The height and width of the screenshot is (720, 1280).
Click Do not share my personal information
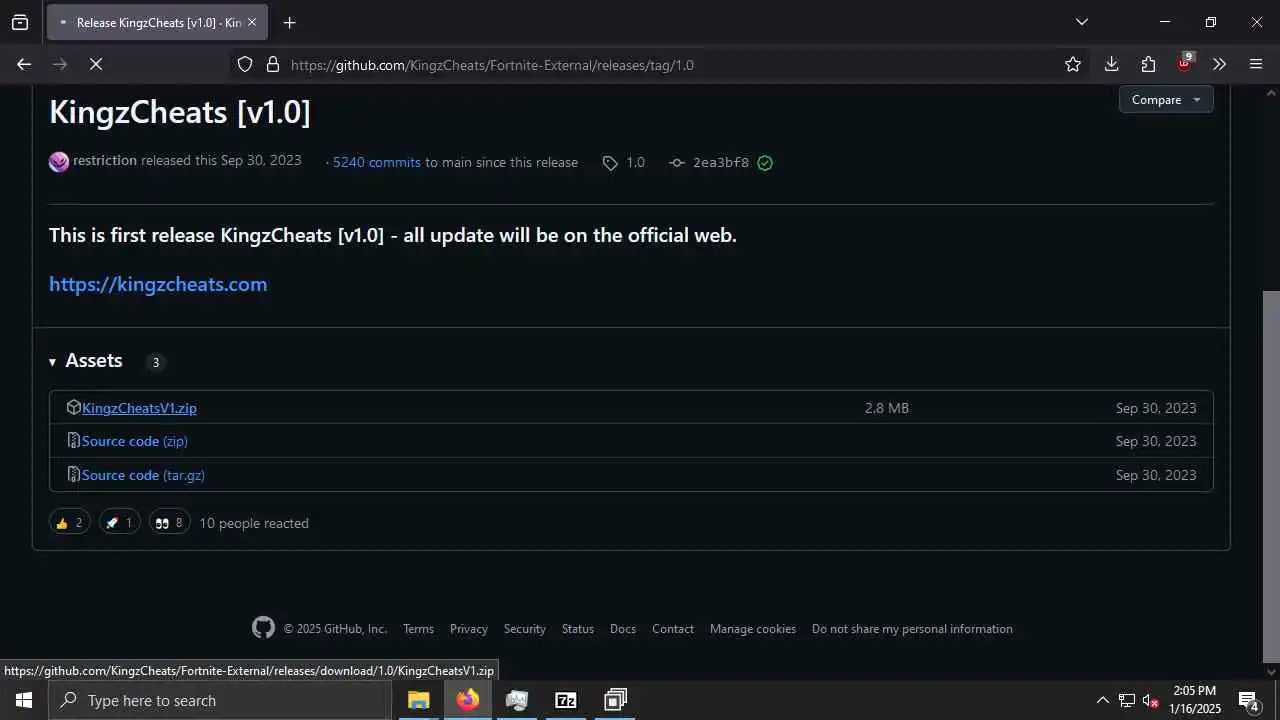(x=912, y=629)
